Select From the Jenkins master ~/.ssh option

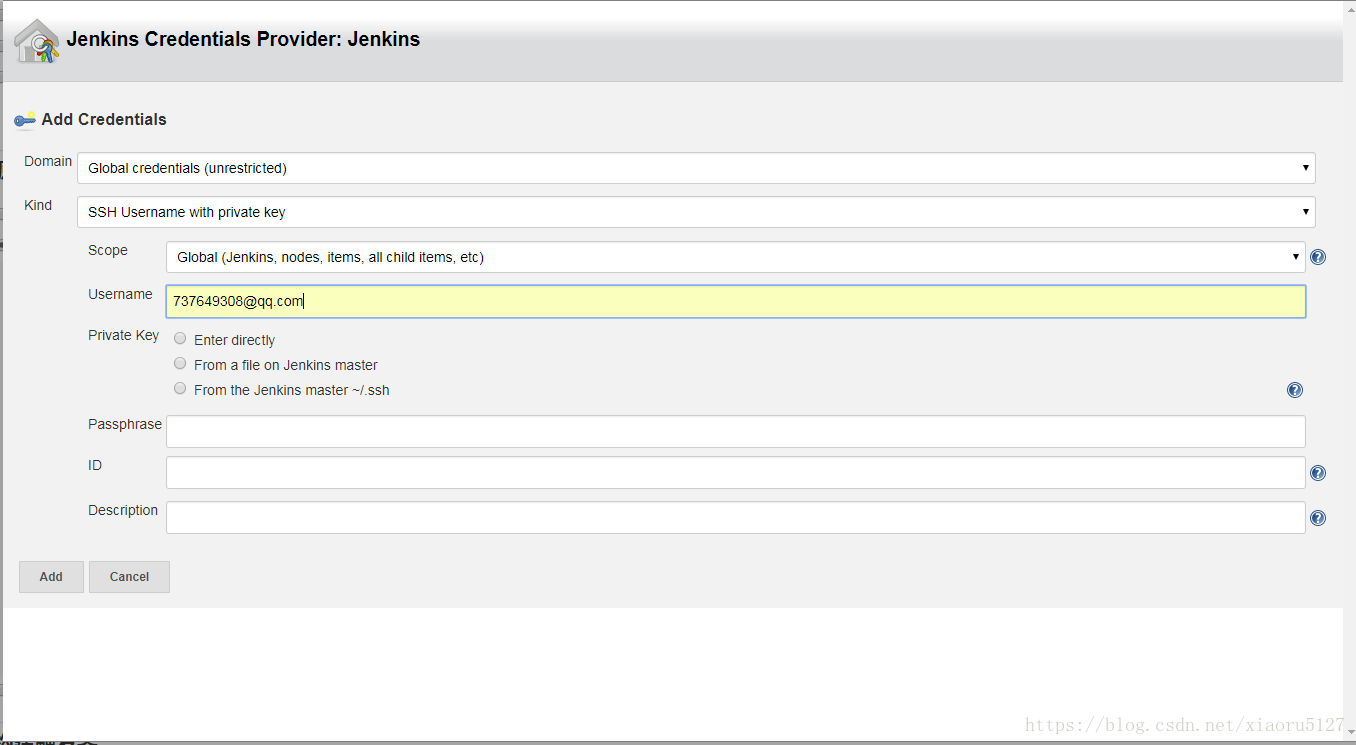pyautogui.click(x=180, y=389)
